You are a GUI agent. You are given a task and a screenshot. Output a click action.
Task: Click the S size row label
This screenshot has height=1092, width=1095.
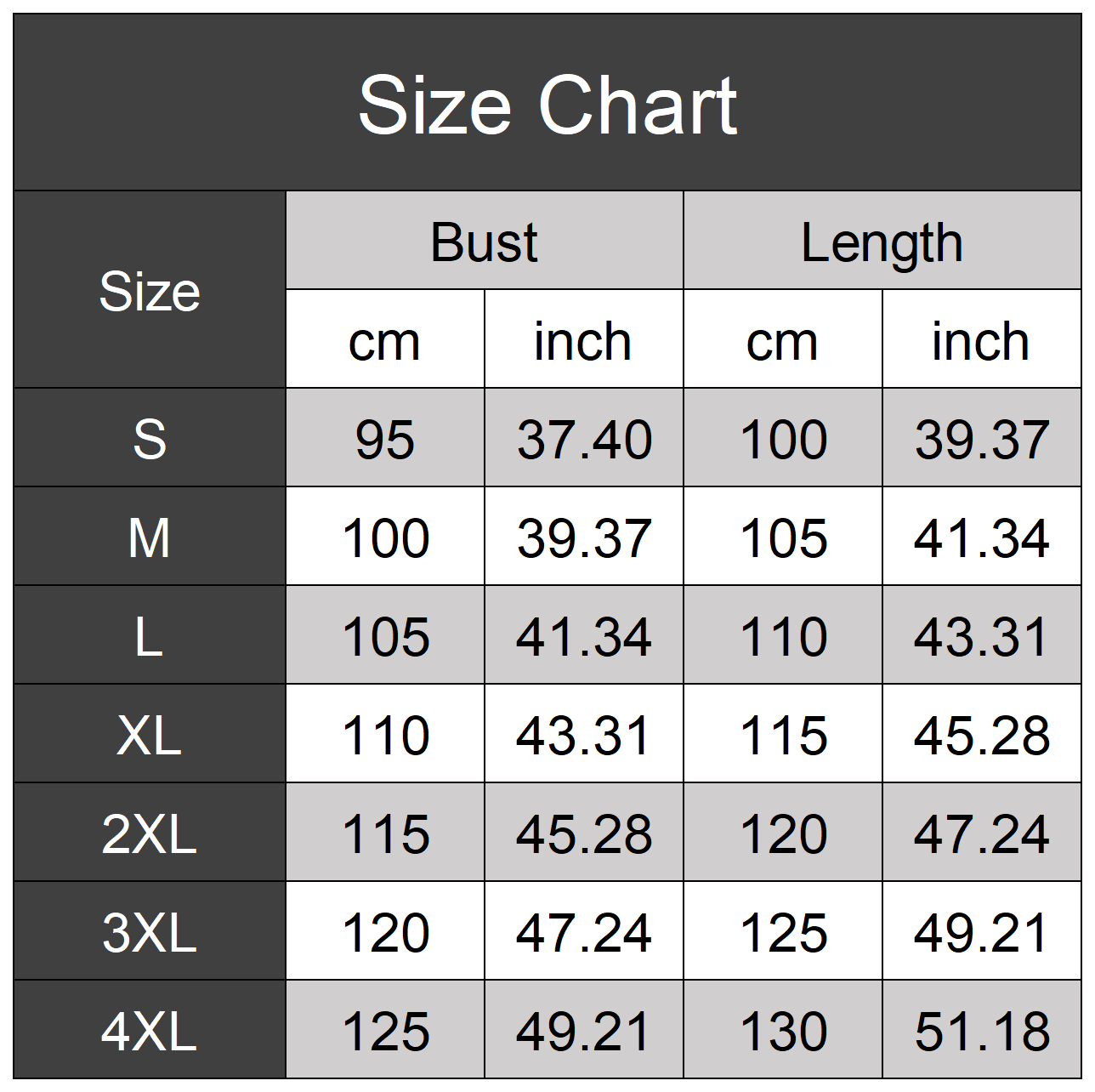click(x=150, y=438)
